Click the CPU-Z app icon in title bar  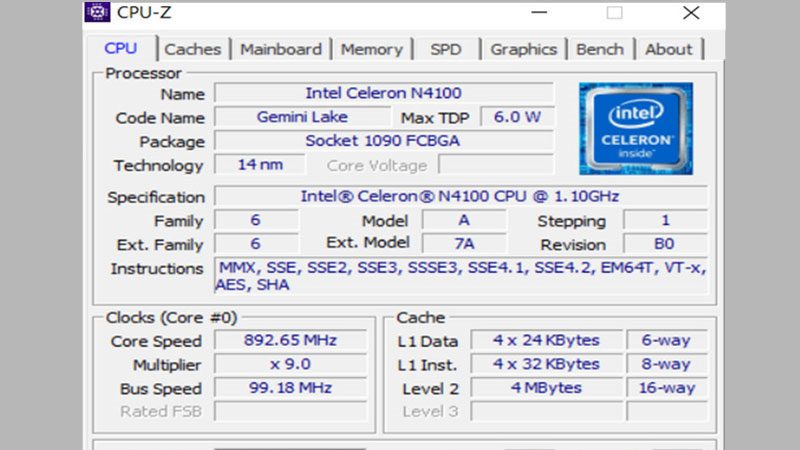97,12
